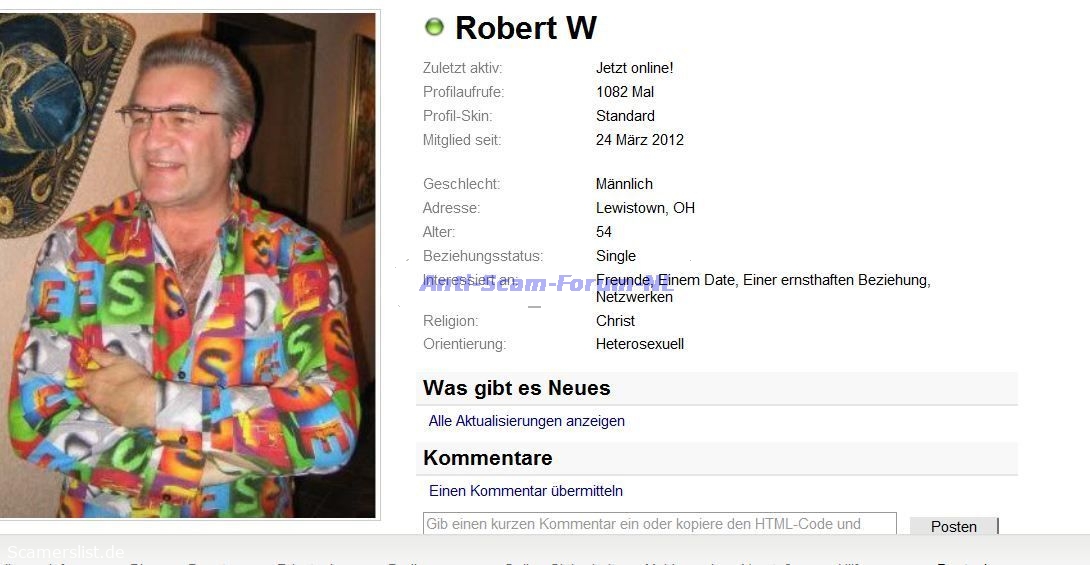This screenshot has width=1090, height=565.
Task: Click the Christ religion value
Action: 615,321
